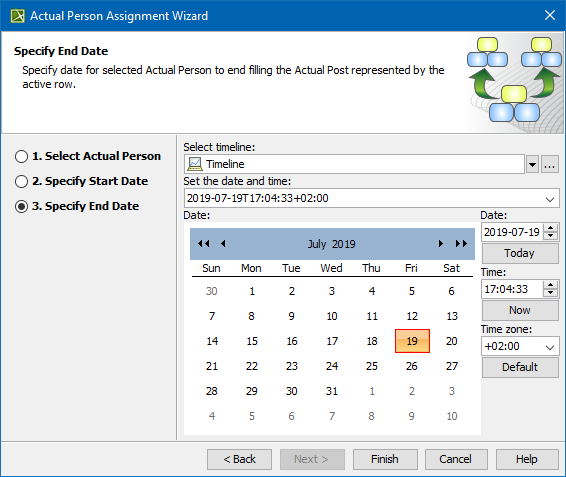Increase date with the up spinner arrow

(x=550, y=228)
